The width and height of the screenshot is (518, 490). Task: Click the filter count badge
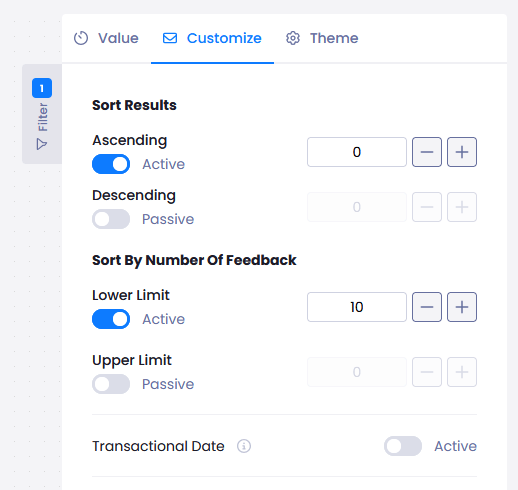click(x=42, y=88)
